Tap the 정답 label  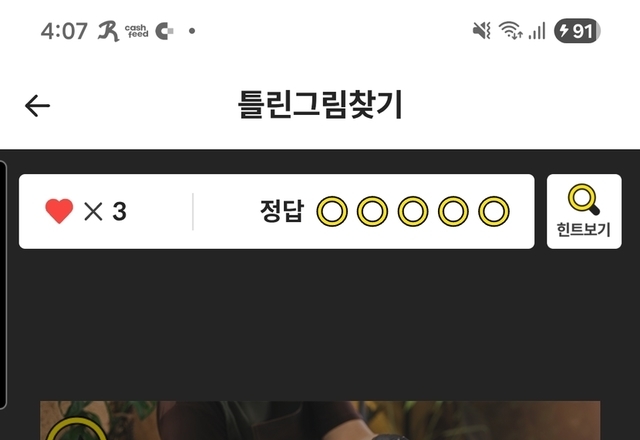pos(282,211)
